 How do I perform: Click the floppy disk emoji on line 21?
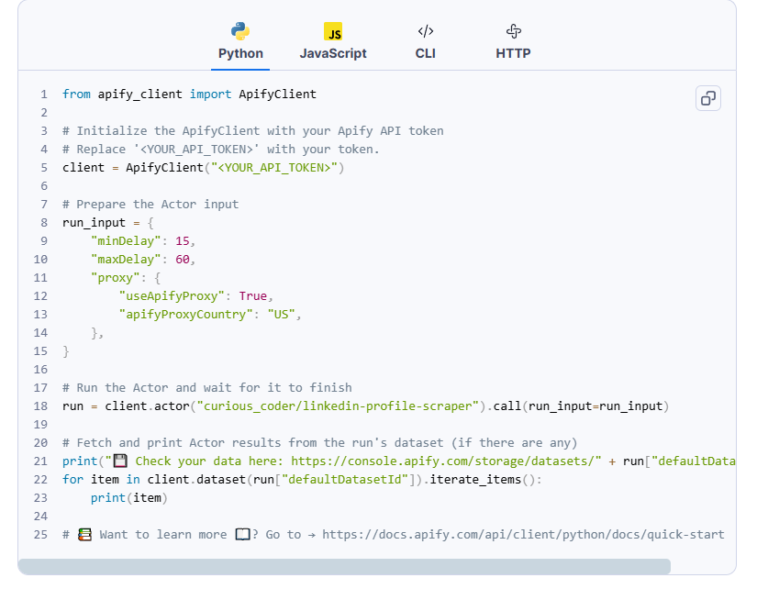[x=120, y=461]
